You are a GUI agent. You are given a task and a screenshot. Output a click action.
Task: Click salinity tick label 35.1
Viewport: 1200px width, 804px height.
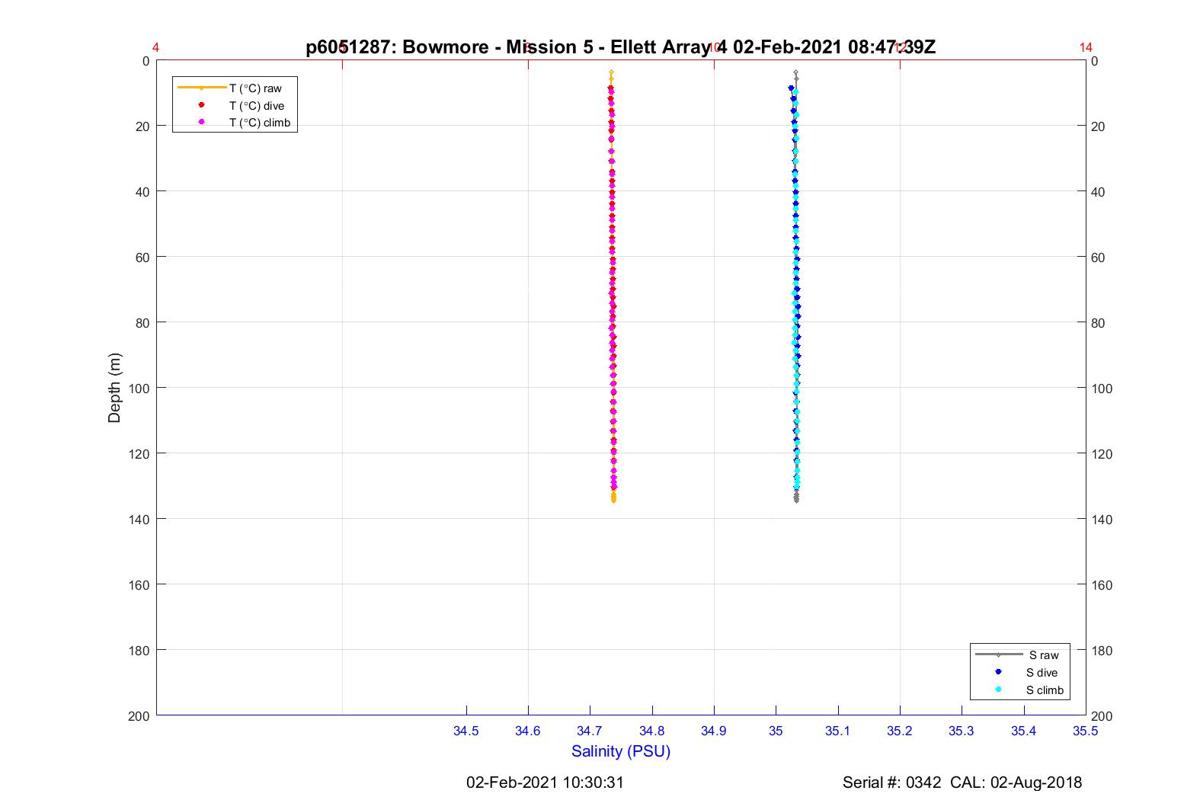click(x=838, y=731)
